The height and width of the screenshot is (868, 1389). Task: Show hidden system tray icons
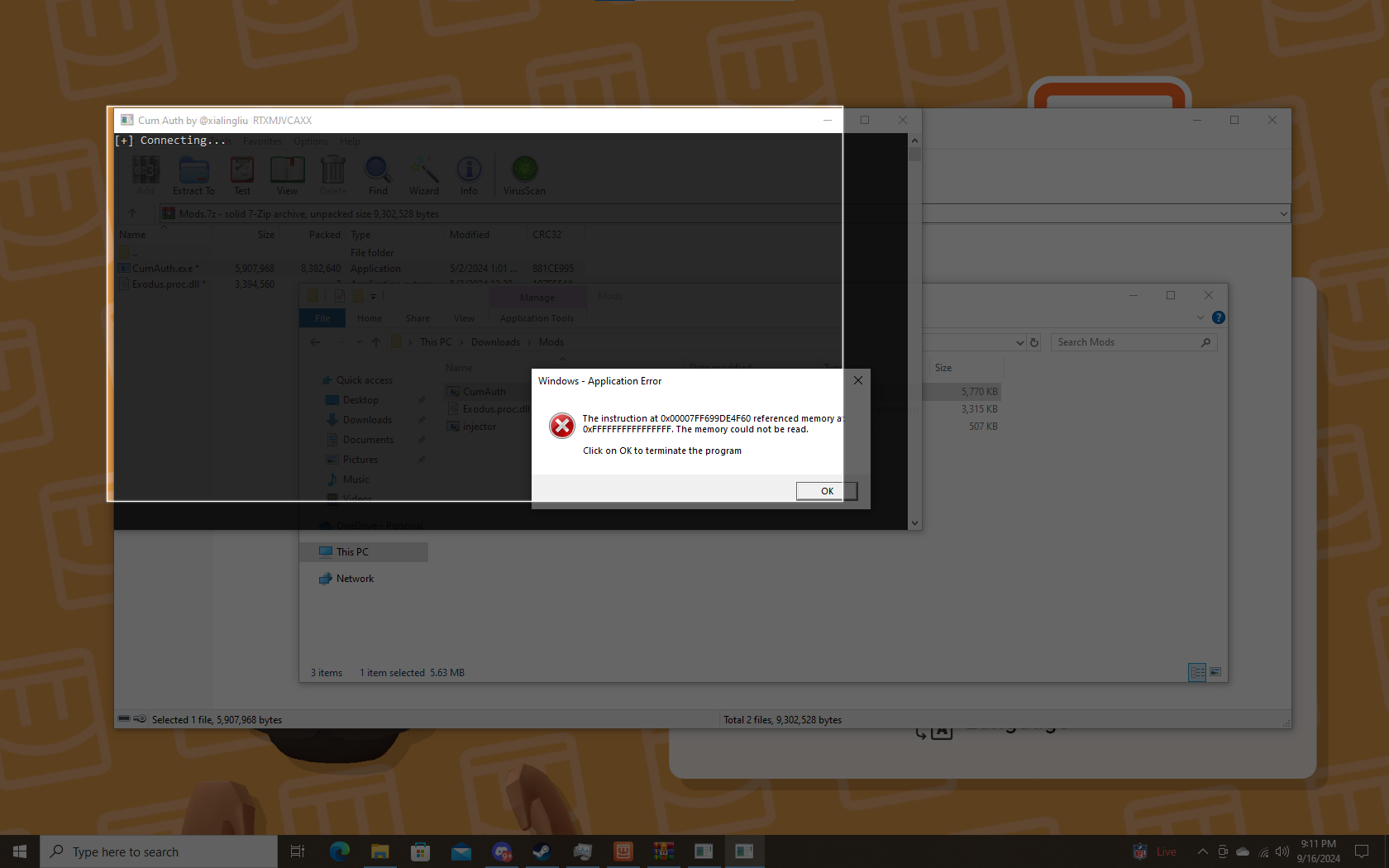[1202, 851]
